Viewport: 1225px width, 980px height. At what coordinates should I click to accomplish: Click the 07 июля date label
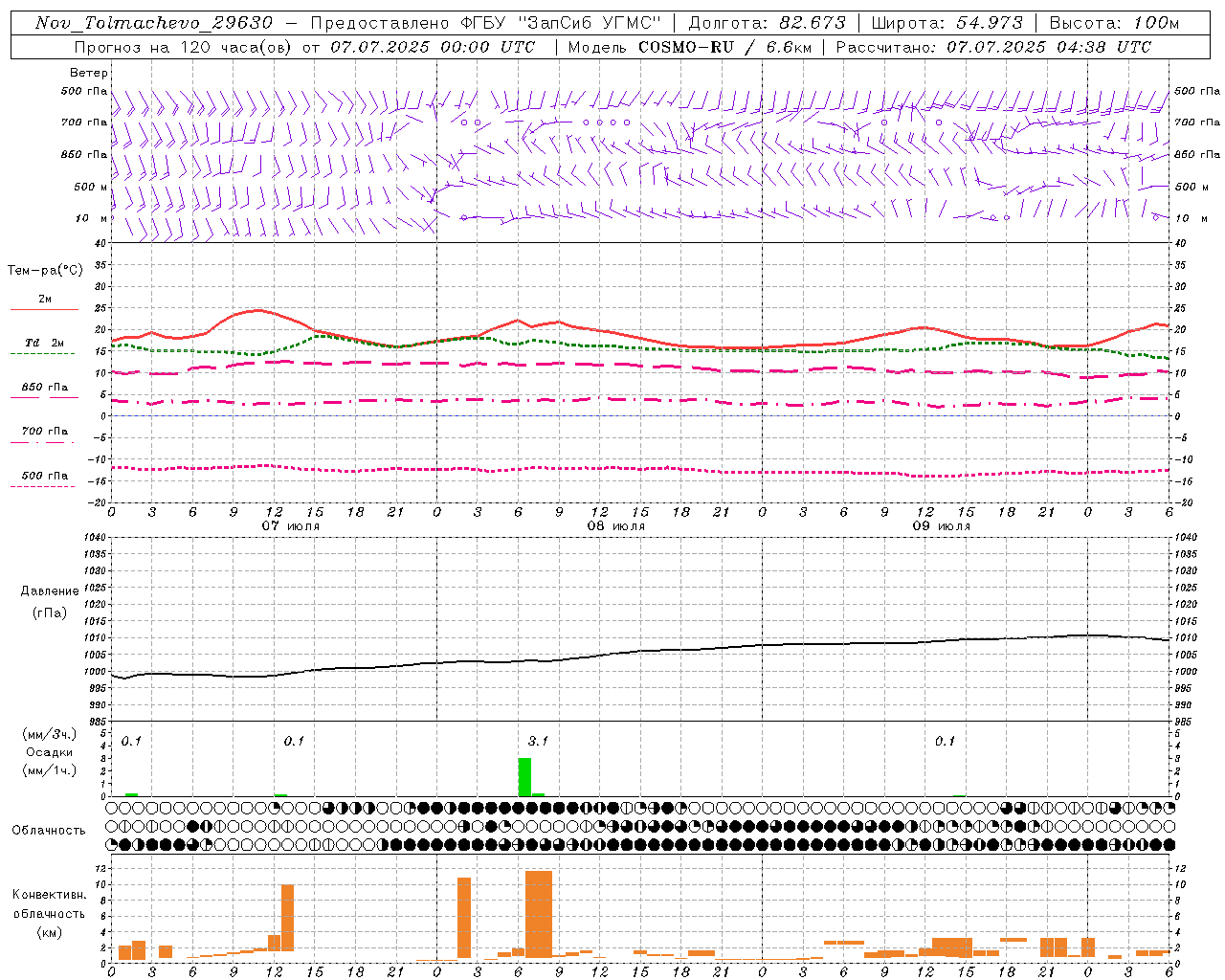[x=291, y=526]
